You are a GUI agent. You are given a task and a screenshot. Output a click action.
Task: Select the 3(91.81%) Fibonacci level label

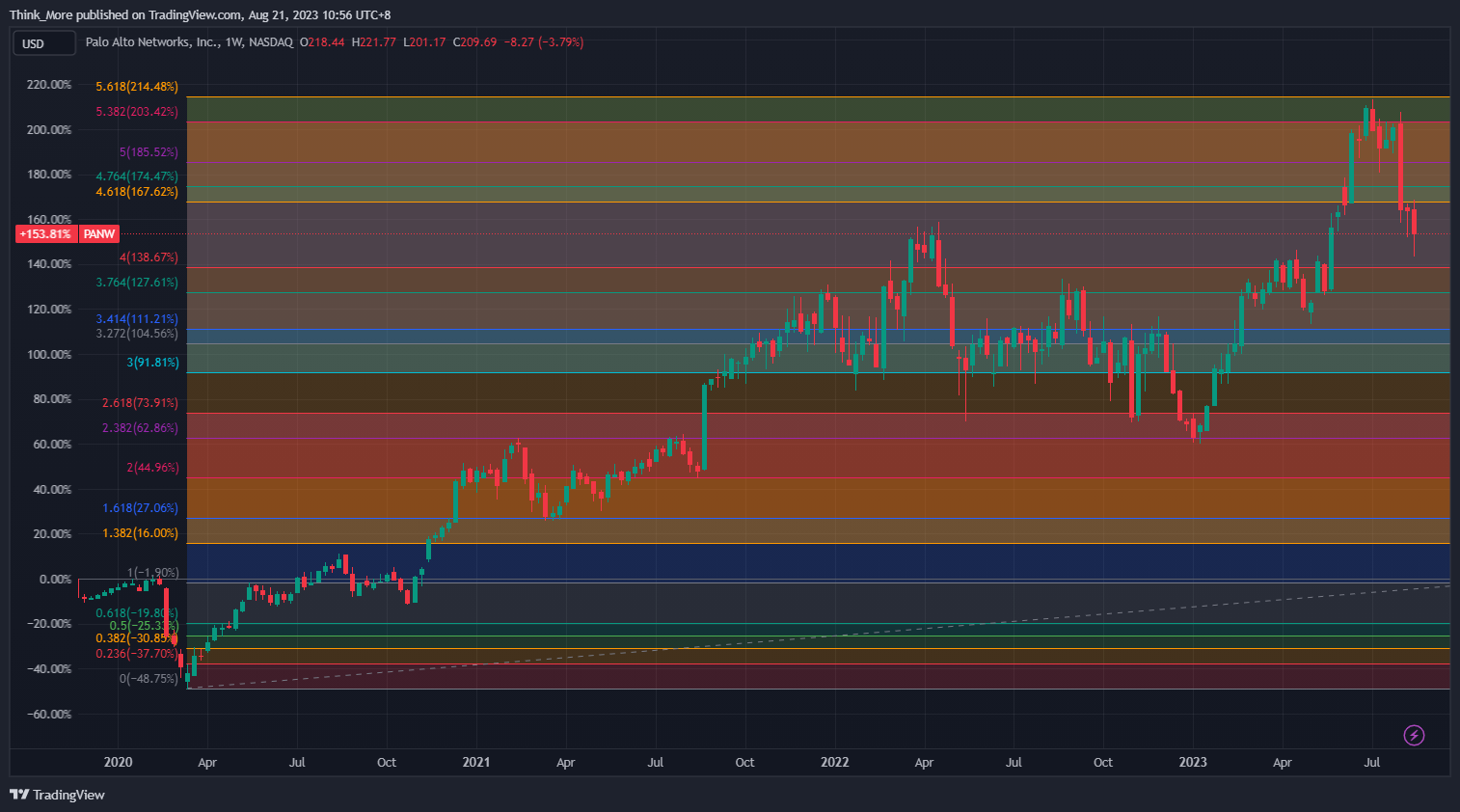coord(153,363)
